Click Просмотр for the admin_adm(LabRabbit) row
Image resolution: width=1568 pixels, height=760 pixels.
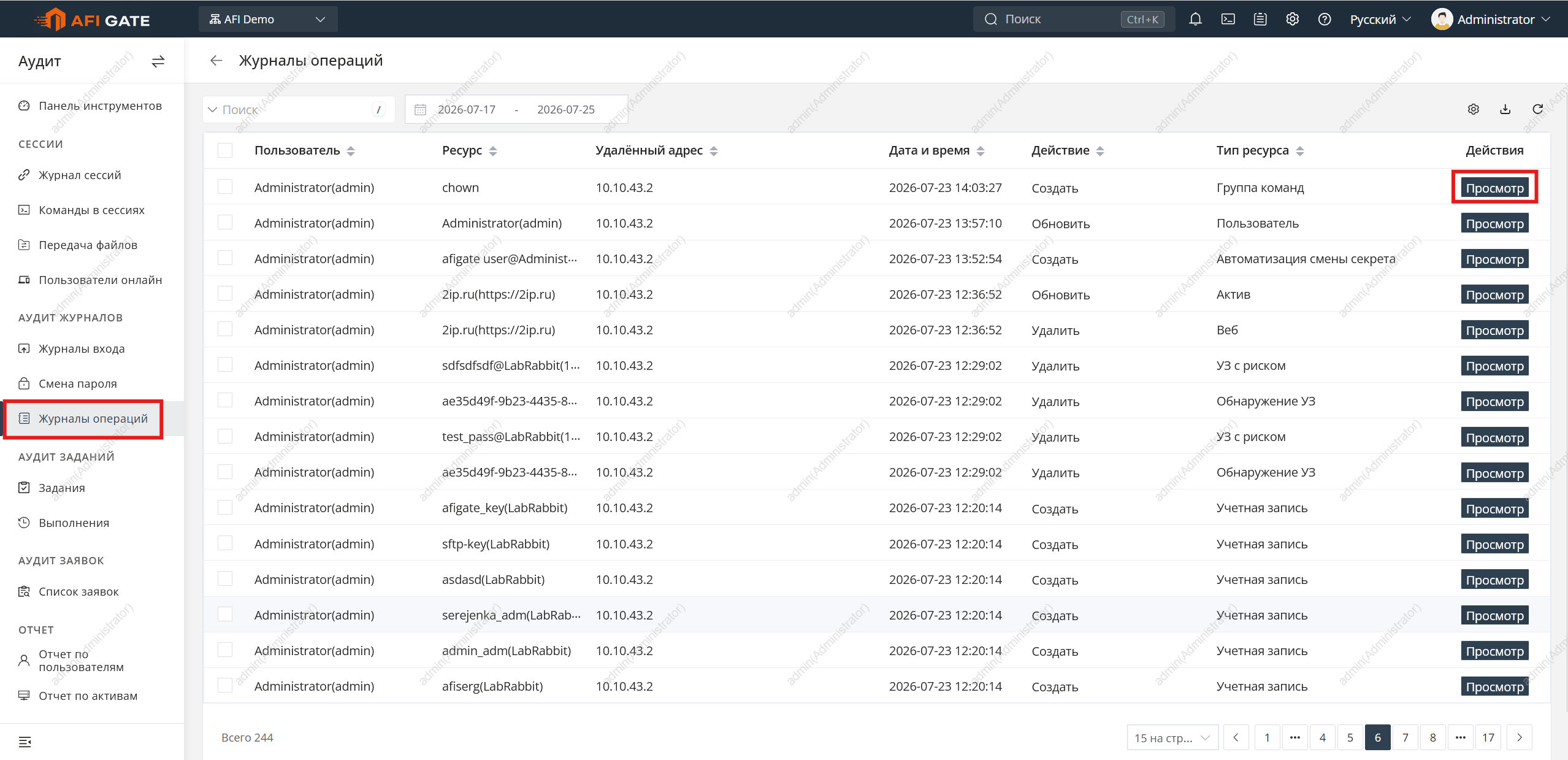[1494, 651]
